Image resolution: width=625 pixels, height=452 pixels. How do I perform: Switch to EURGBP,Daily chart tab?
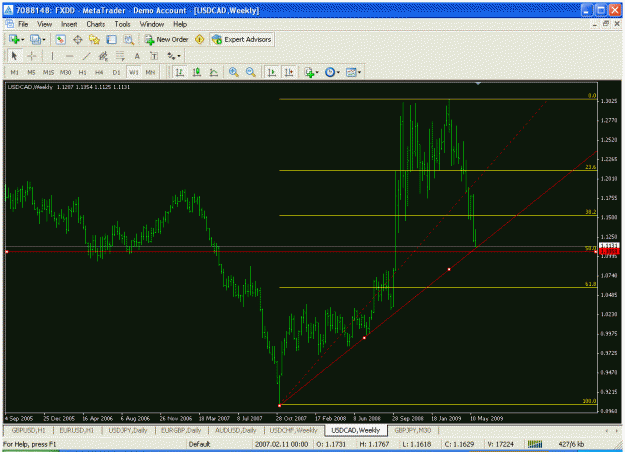pyautogui.click(x=181, y=430)
